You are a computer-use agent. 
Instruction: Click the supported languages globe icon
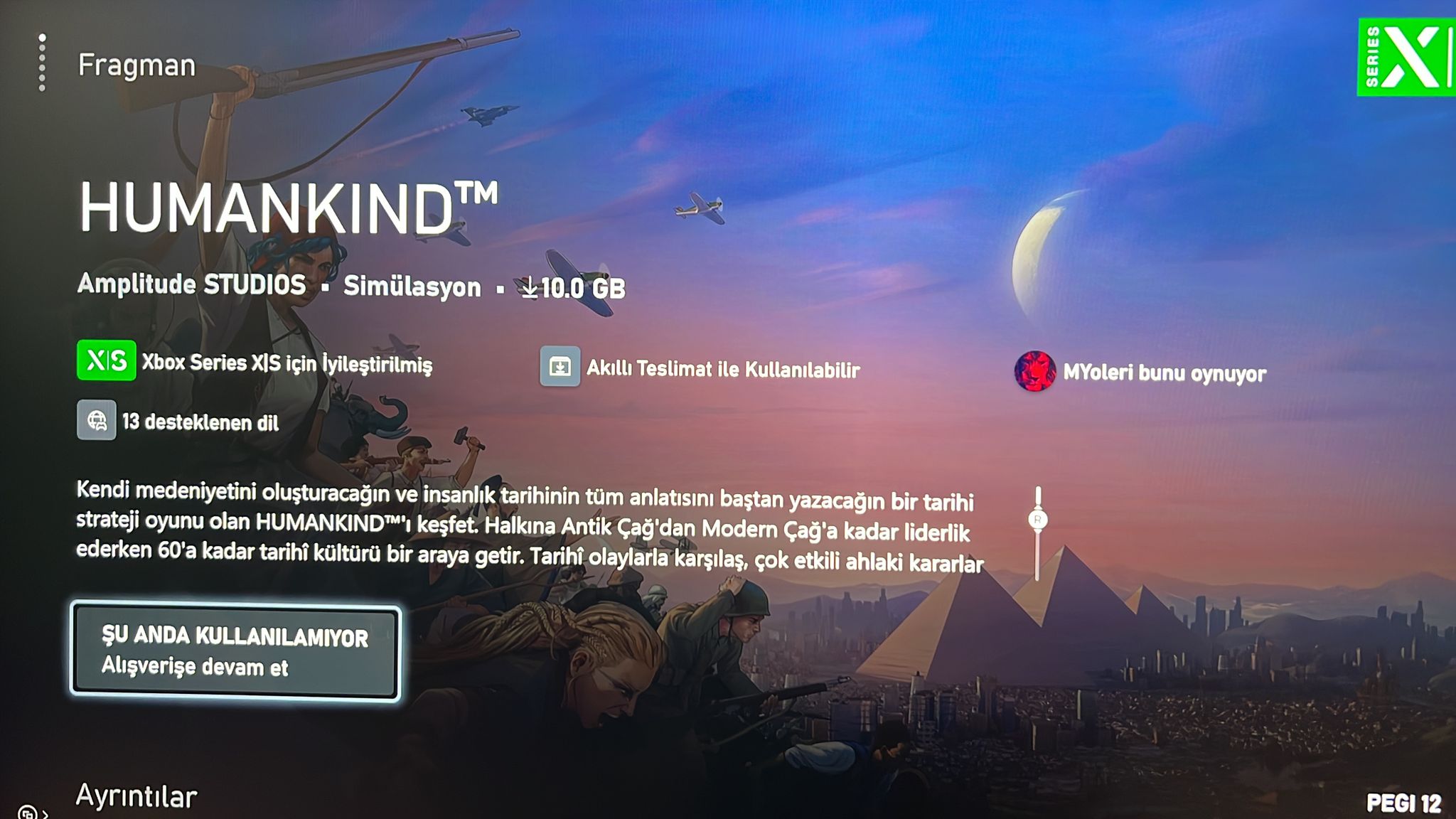(x=97, y=420)
